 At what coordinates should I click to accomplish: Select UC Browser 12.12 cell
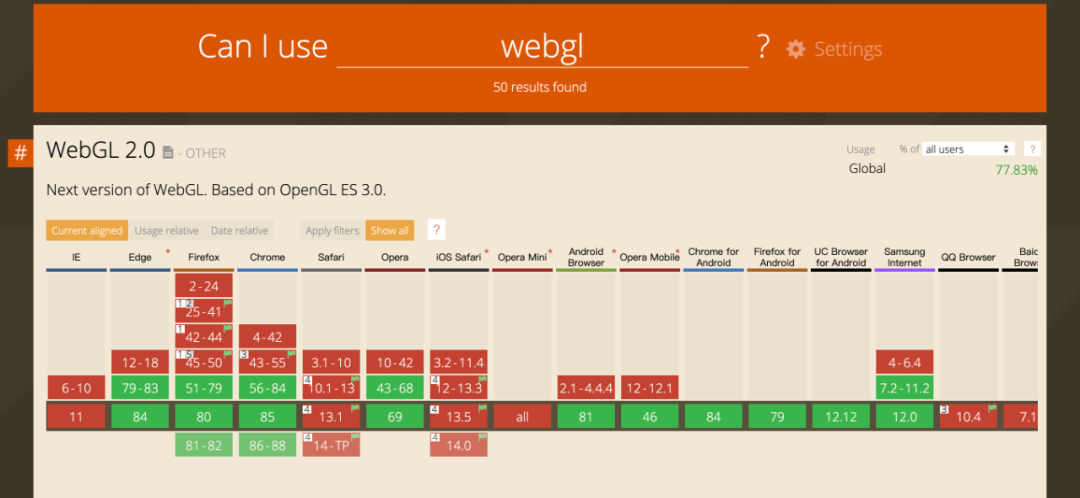[x=841, y=417]
